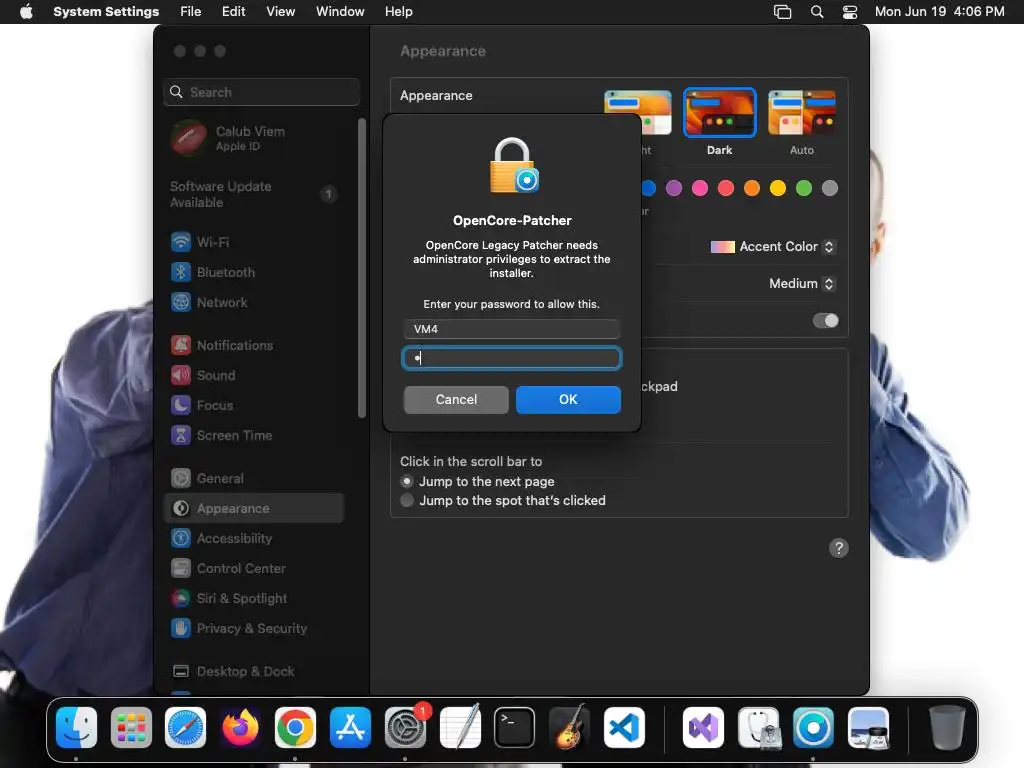
Task: Click Stage Manager menu bar icon
Action: click(x=782, y=12)
